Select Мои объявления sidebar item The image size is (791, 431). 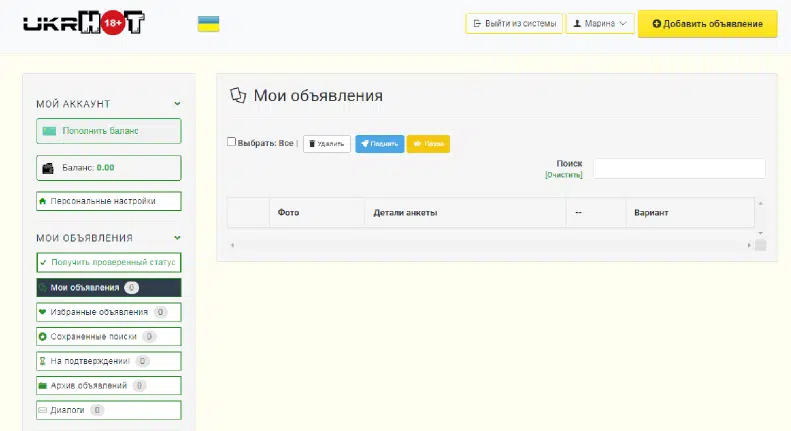click(x=108, y=288)
